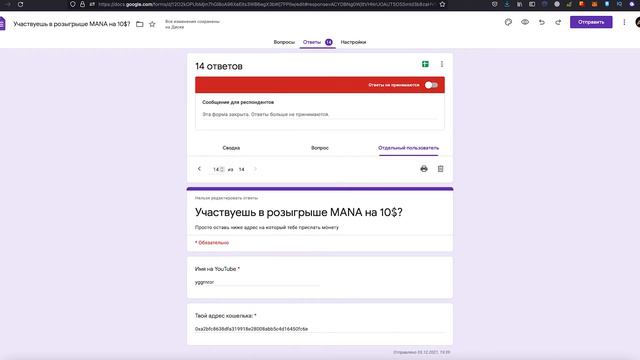Click the form heading about MANA giveaway
640x360 pixels.
pyautogui.click(x=298, y=212)
